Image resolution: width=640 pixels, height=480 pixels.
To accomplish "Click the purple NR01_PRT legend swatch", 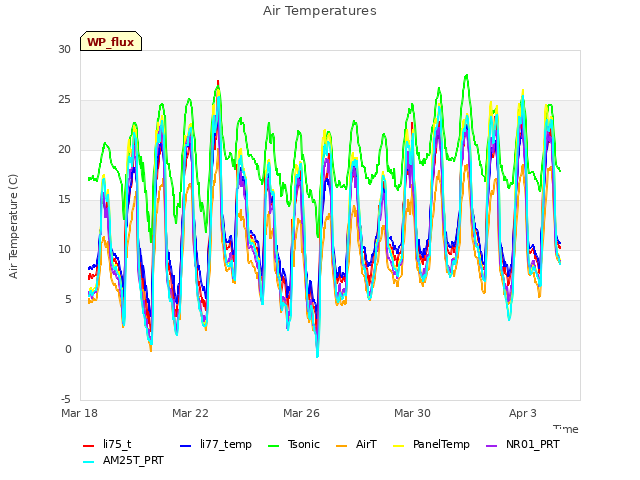I will tap(492, 446).
